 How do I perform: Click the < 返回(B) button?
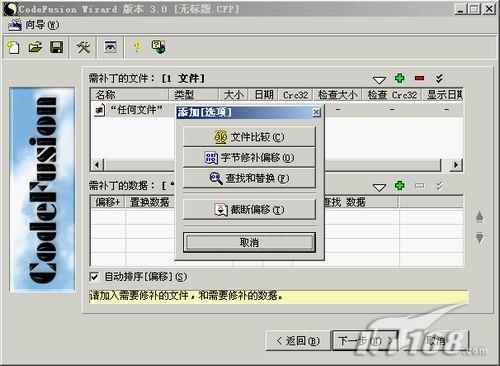click(x=298, y=341)
